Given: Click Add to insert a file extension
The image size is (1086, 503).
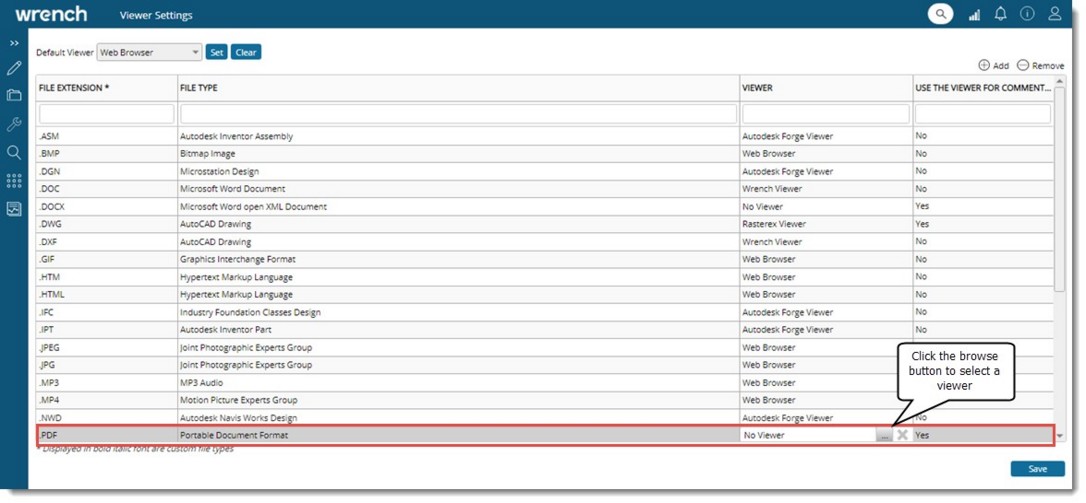Looking at the screenshot, I should click(x=993, y=66).
